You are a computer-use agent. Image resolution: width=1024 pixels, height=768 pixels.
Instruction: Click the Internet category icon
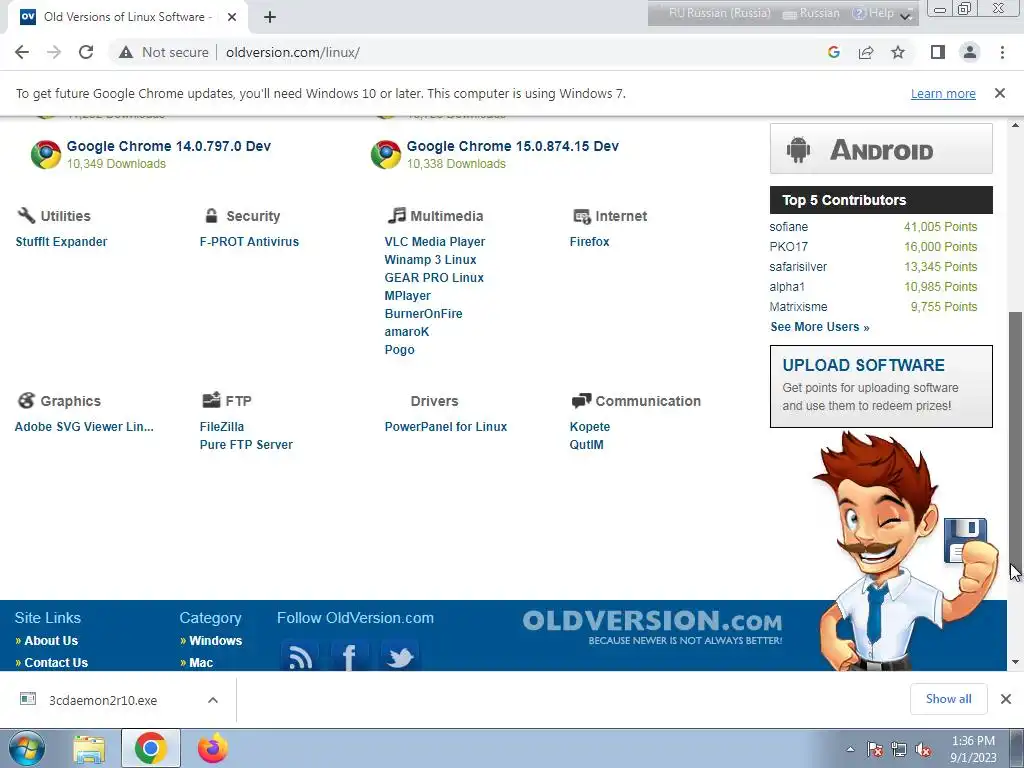[582, 216]
